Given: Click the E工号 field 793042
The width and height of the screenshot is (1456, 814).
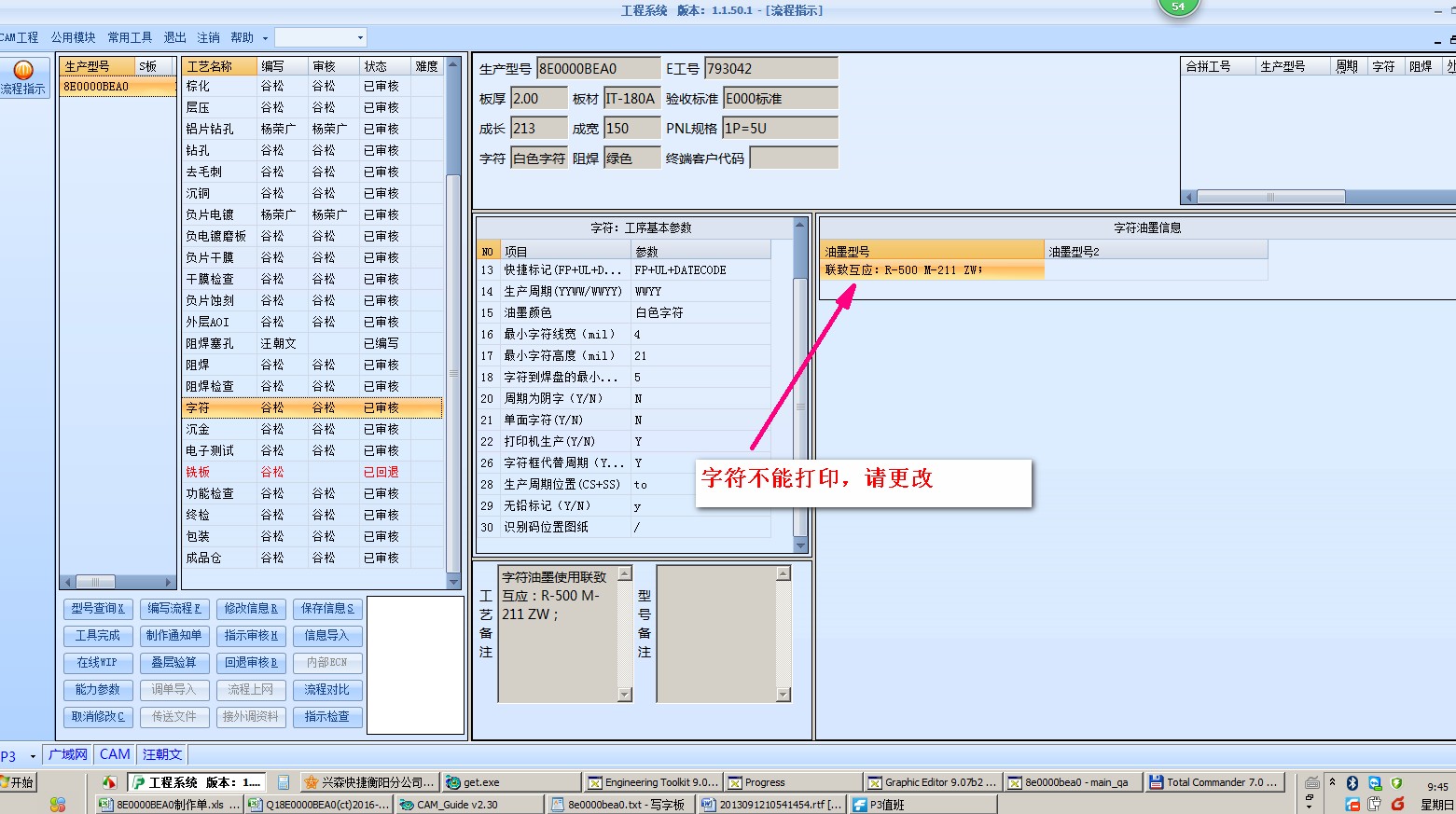Looking at the screenshot, I should pos(771,69).
